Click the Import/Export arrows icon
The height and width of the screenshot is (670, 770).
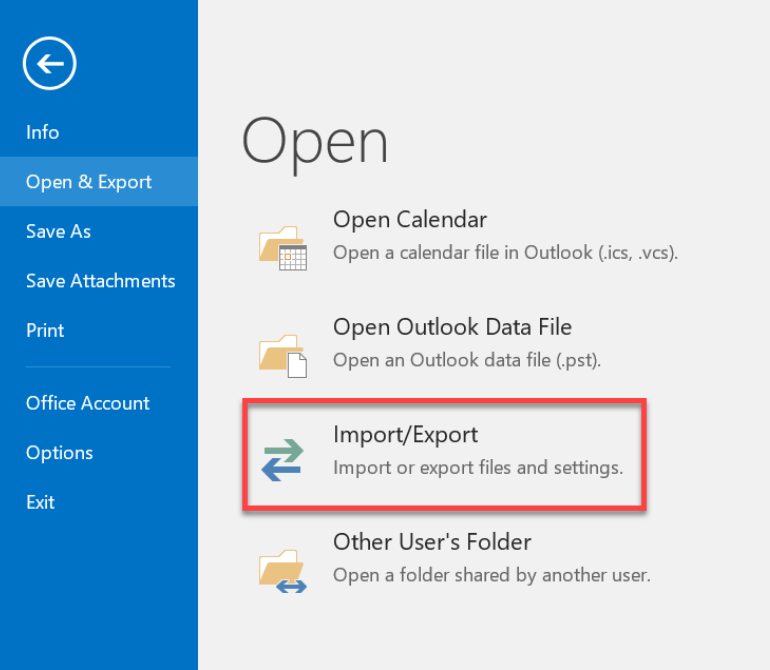pos(283,460)
